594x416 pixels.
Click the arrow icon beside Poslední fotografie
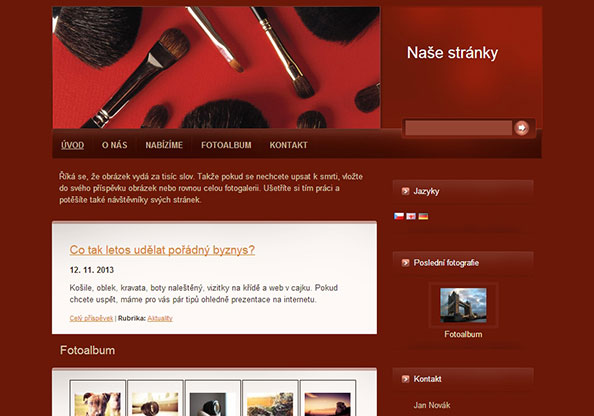405,263
